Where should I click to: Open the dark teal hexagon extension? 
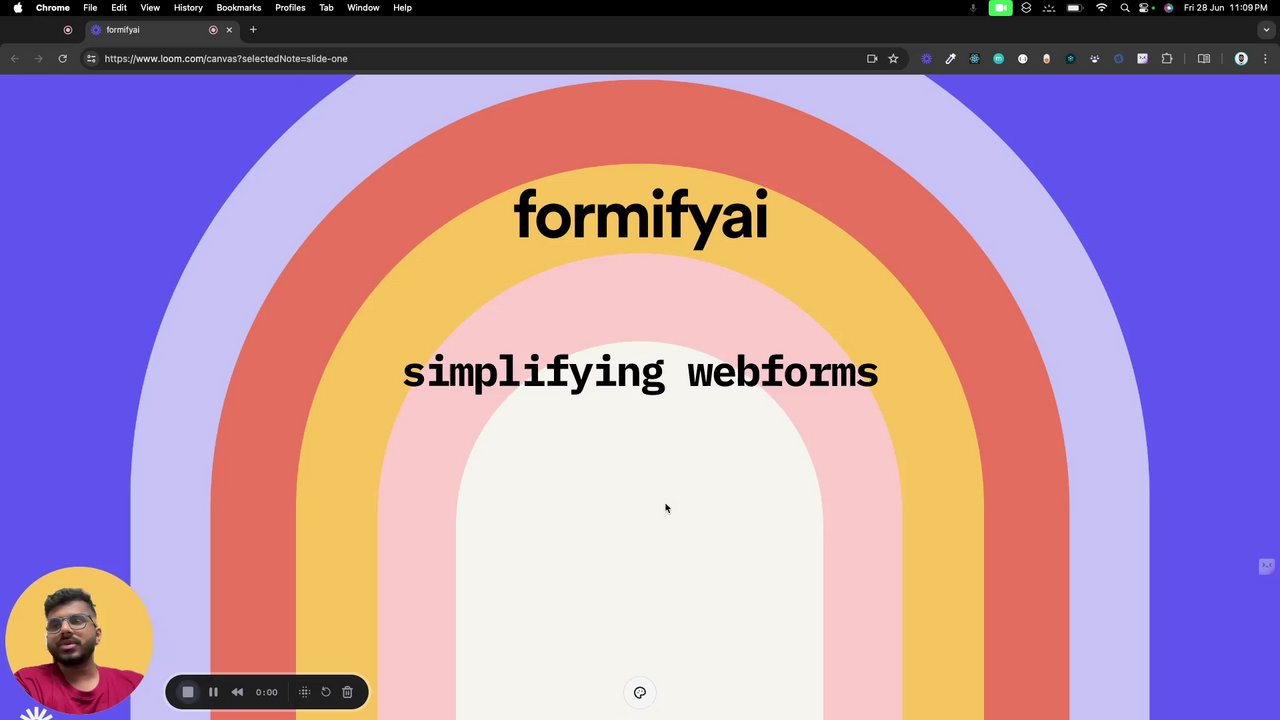pyautogui.click(x=1070, y=59)
